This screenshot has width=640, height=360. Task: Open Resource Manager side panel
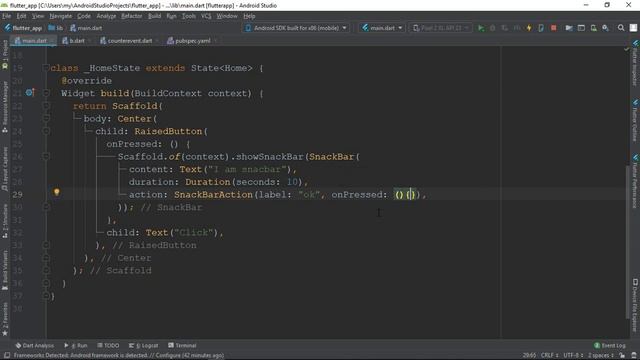tap(5, 107)
